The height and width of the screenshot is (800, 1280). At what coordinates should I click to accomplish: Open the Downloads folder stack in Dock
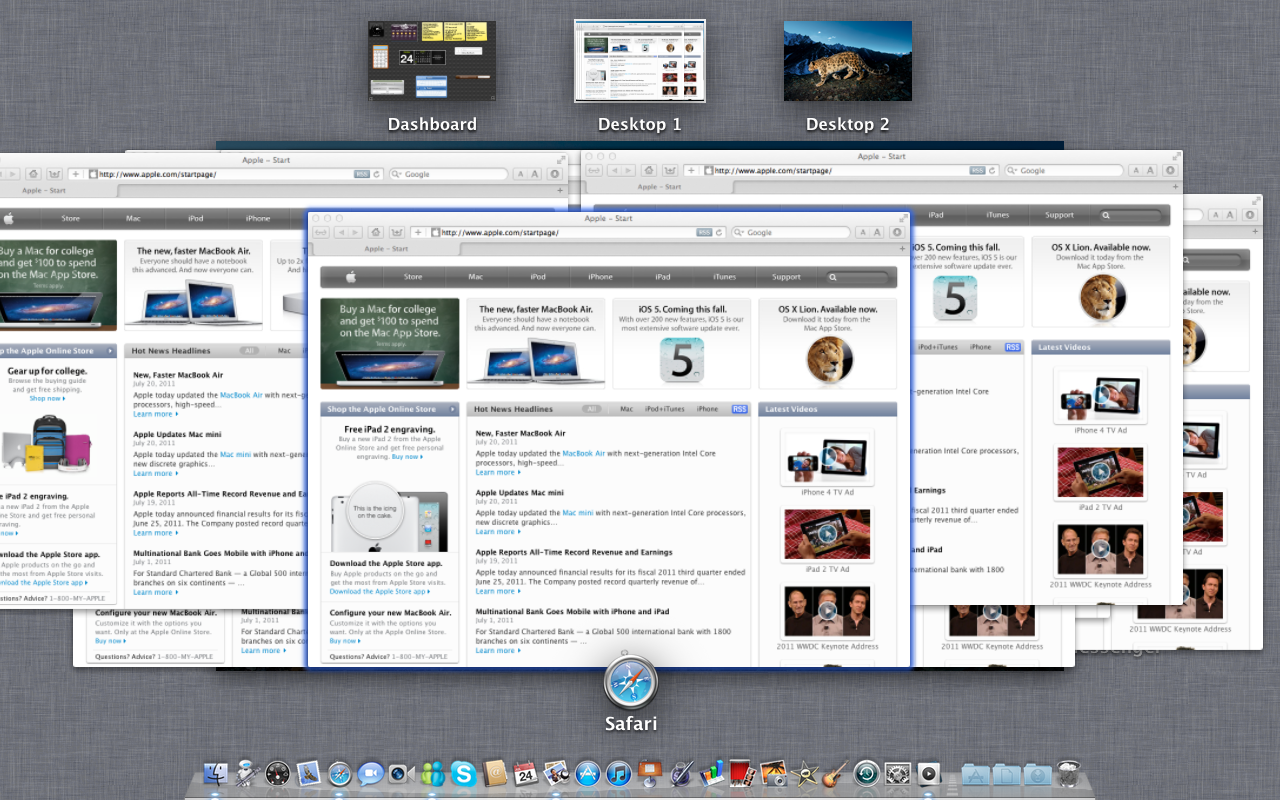(x=1038, y=773)
